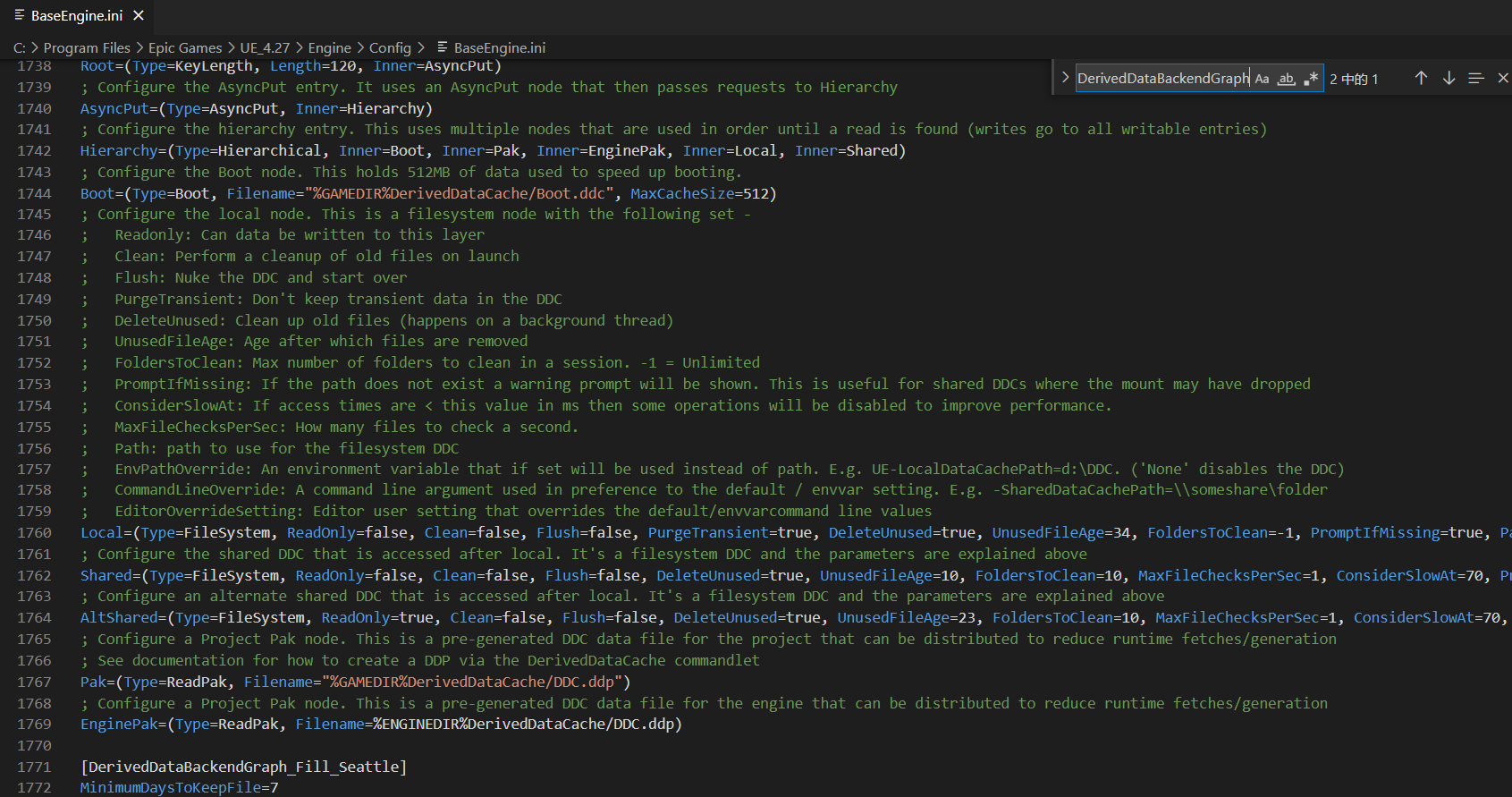This screenshot has height=797, width=1512.
Task: Click the 'Flush: Nuke the DDC' comment
Action: point(244,278)
